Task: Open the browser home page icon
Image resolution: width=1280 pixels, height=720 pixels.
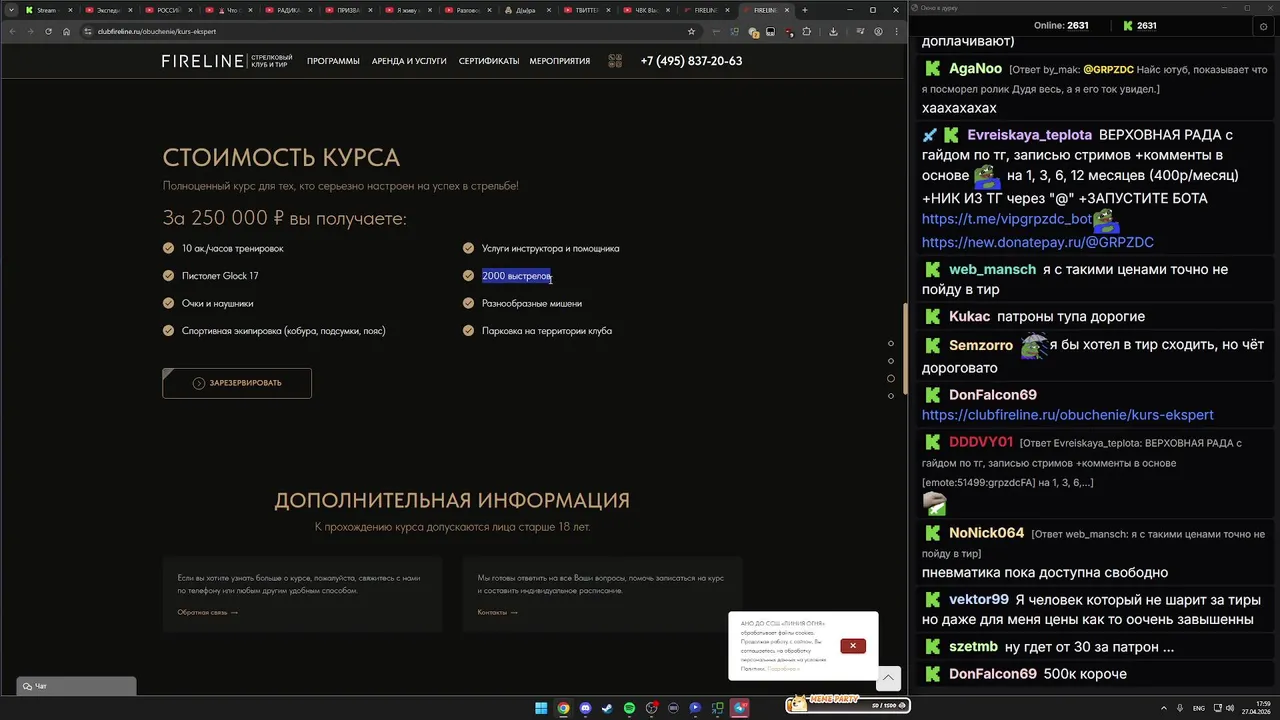Action: (x=66, y=31)
